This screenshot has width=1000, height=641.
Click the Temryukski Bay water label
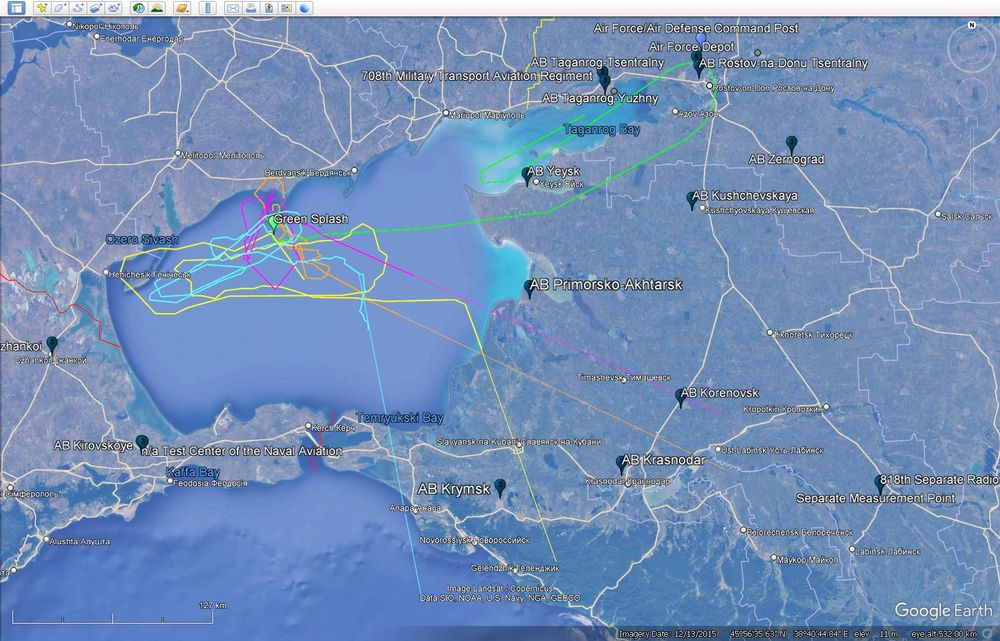[x=400, y=418]
